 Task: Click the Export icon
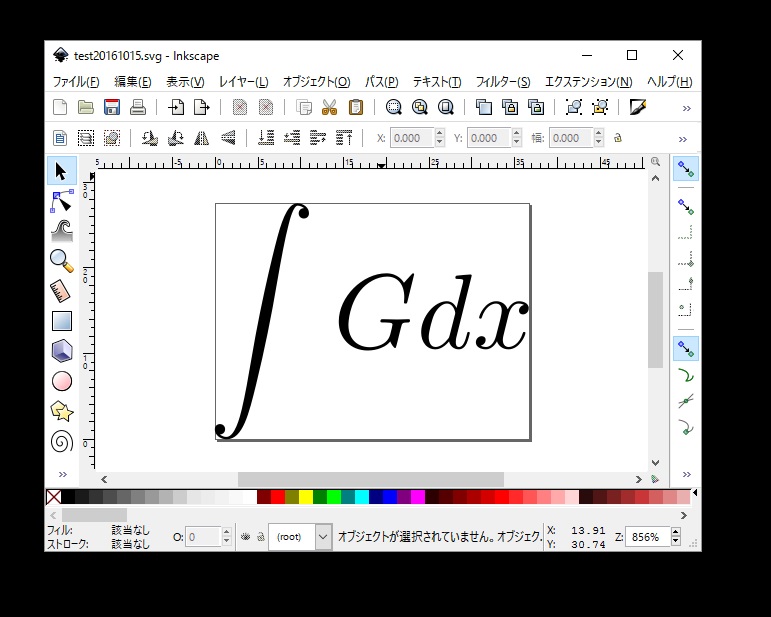click(202, 107)
